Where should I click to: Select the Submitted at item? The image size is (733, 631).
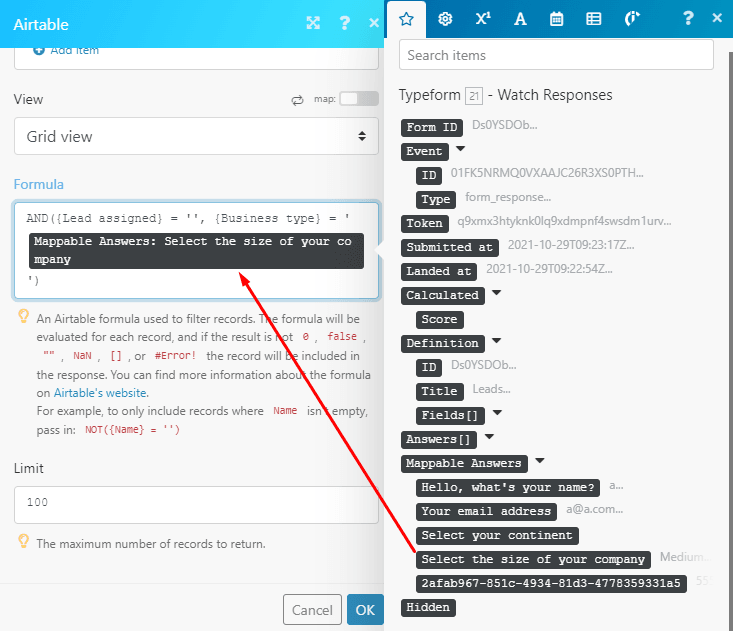point(451,247)
